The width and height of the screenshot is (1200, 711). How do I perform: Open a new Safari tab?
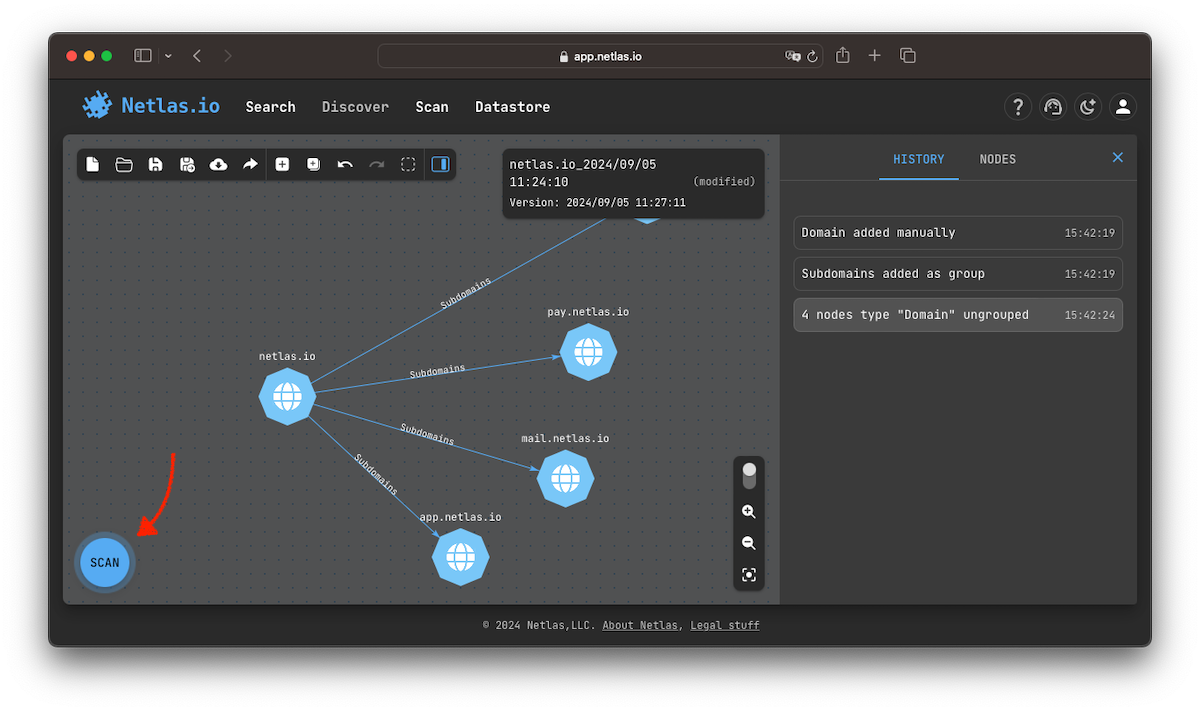[875, 56]
